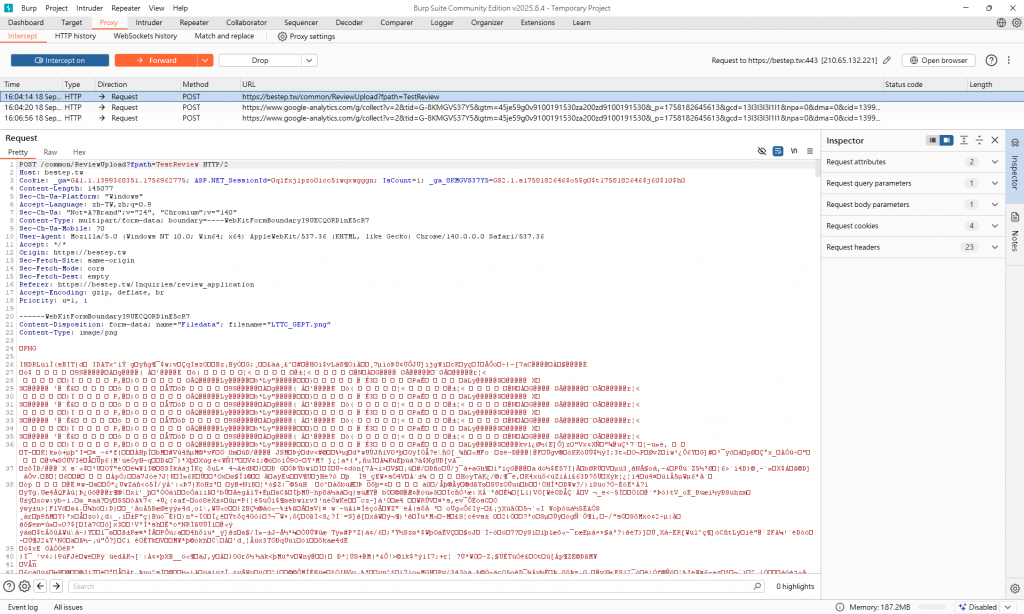Screen dimensions: 1024x614
Task: Open the Drop dropdown arrow
Action: pos(309,60)
